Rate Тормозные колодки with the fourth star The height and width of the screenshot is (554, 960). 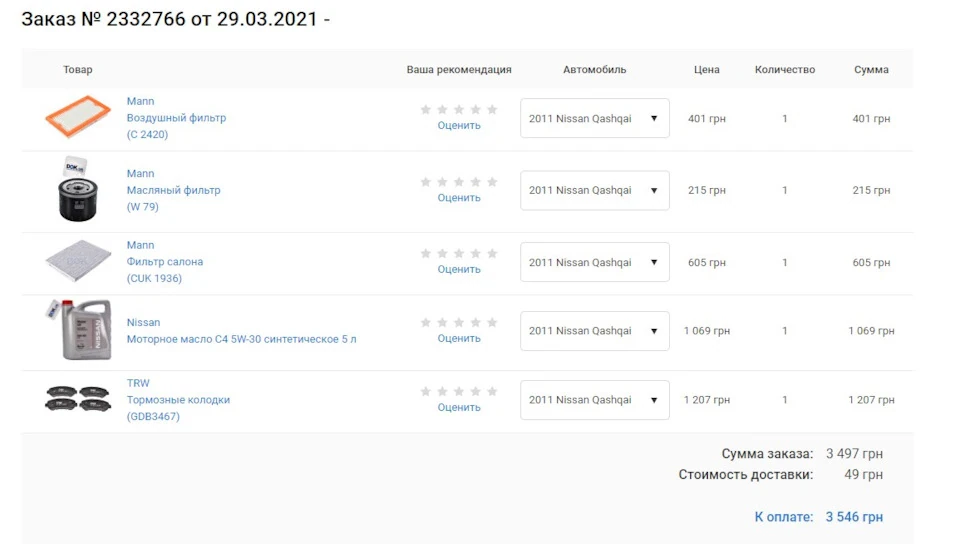(476, 392)
